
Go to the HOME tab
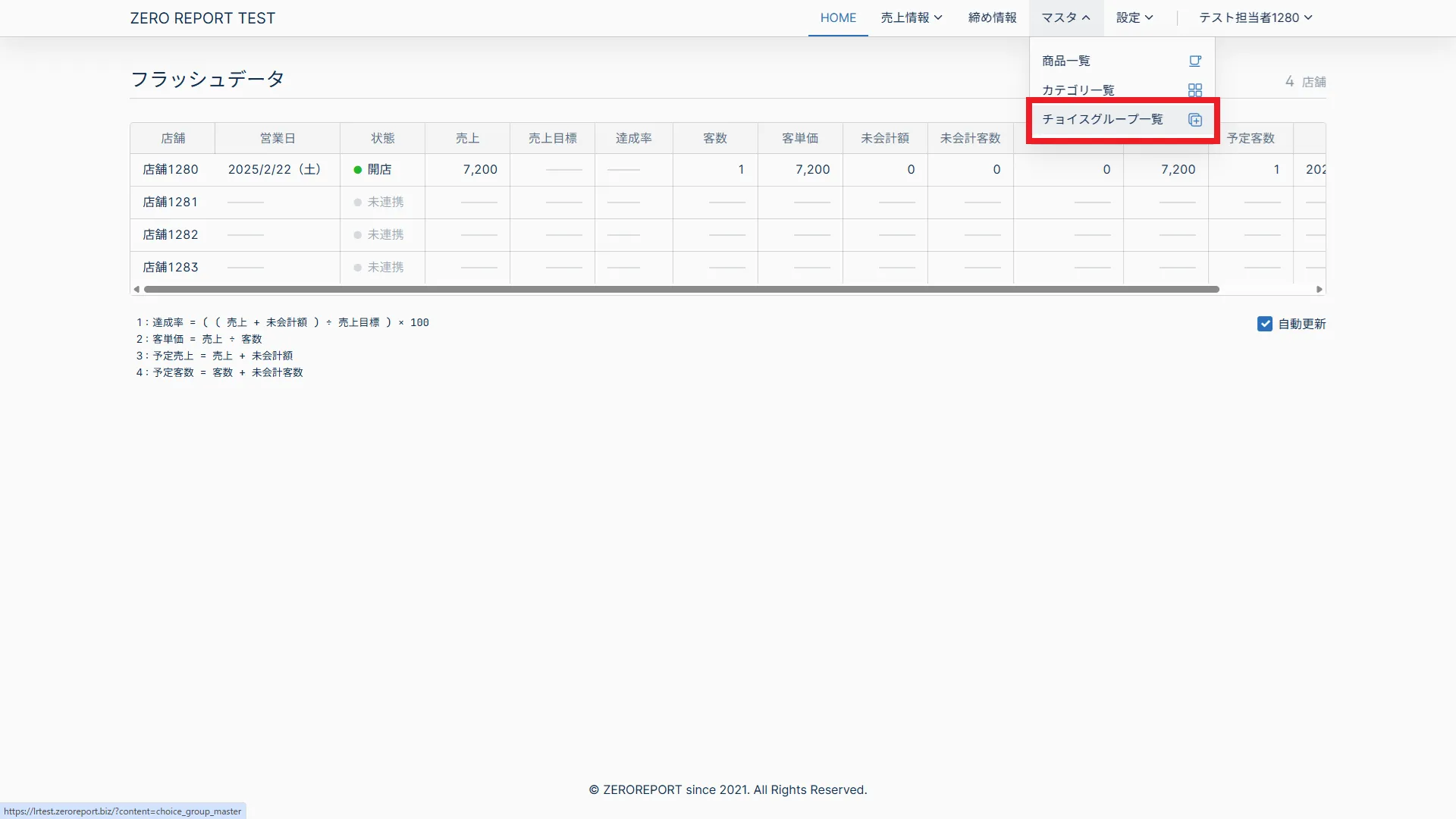tap(838, 17)
